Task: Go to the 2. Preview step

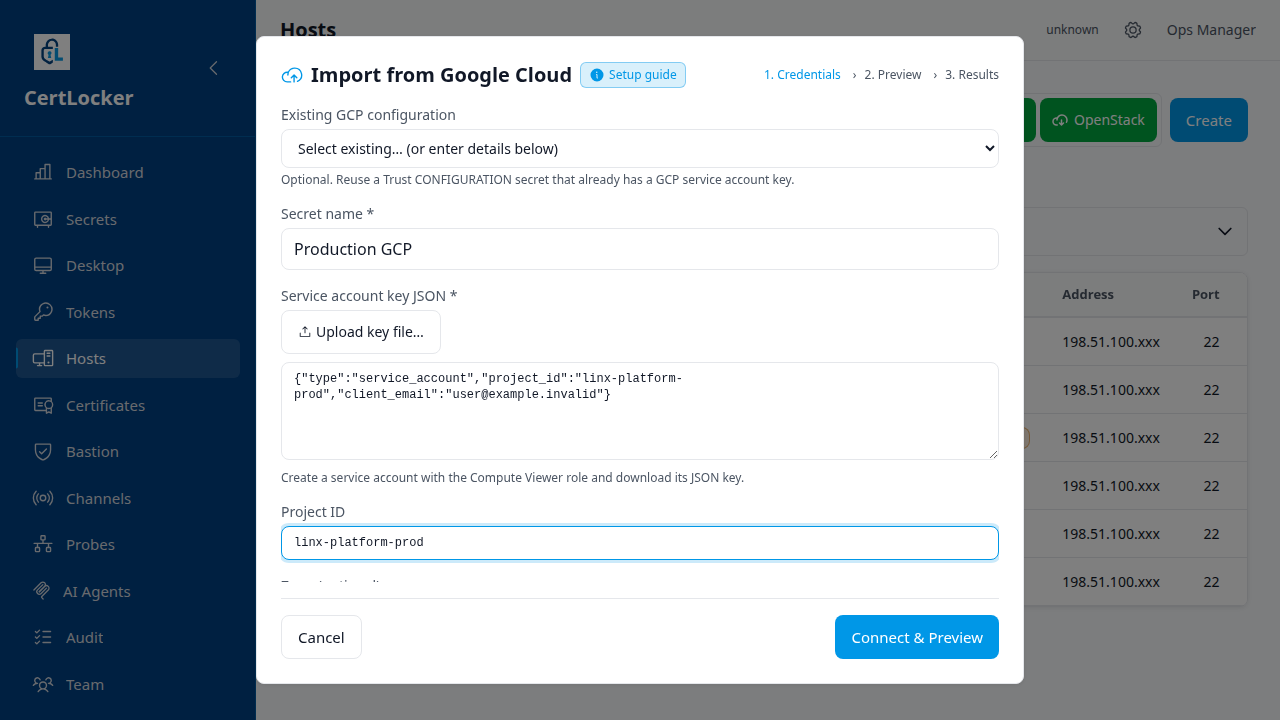Action: (893, 75)
